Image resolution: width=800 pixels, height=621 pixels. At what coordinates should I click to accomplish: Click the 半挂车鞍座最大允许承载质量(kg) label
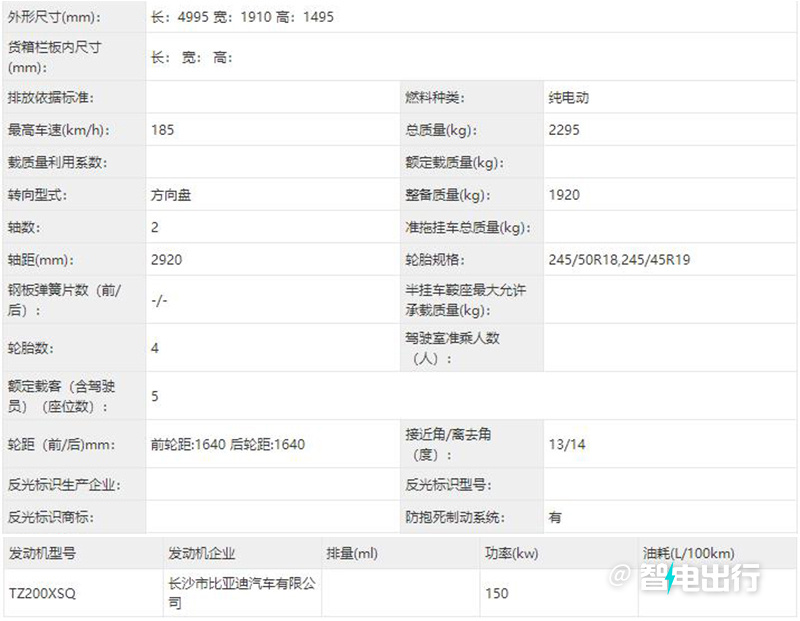[x=465, y=300]
